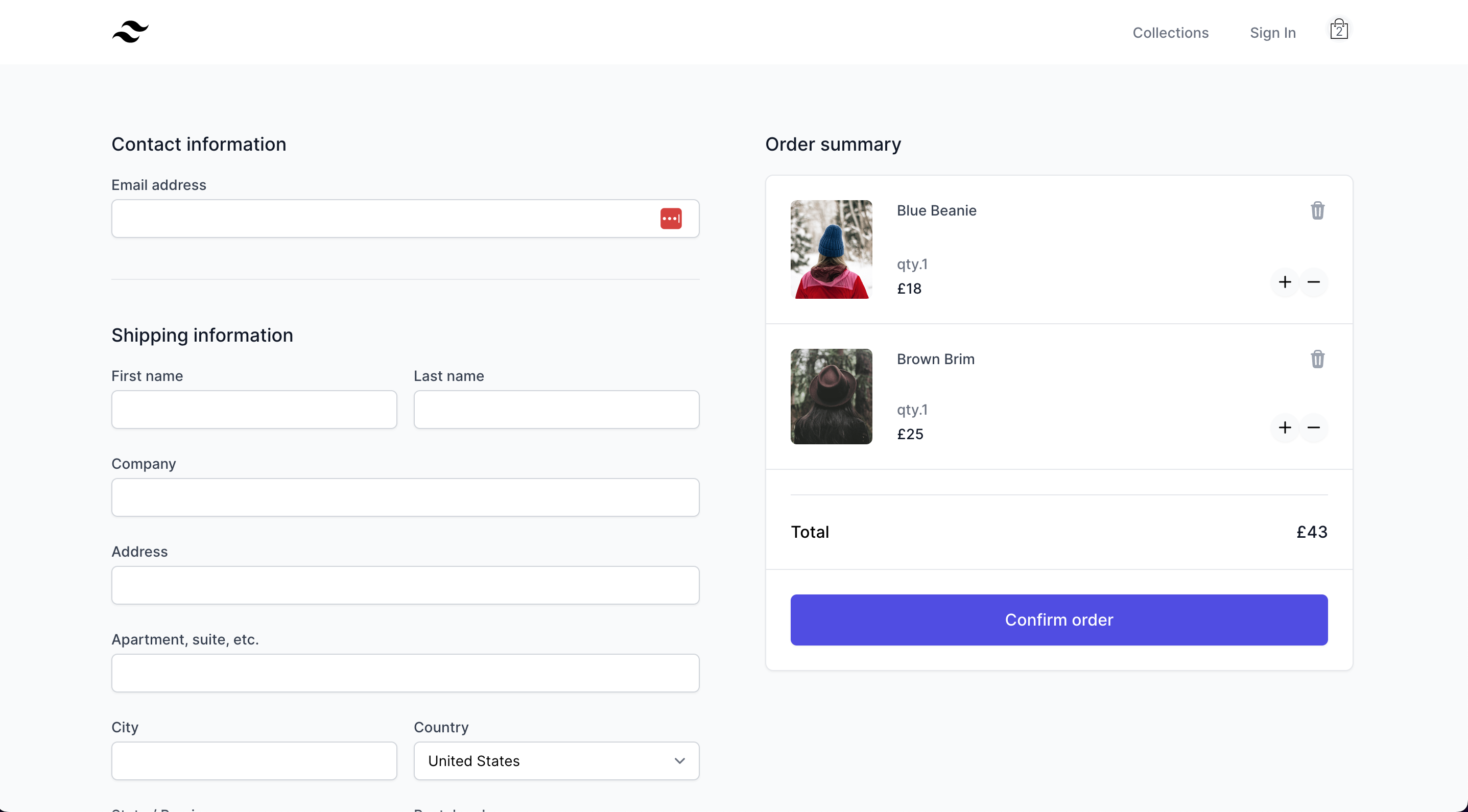
Task: Click inside the Company field
Action: click(405, 497)
